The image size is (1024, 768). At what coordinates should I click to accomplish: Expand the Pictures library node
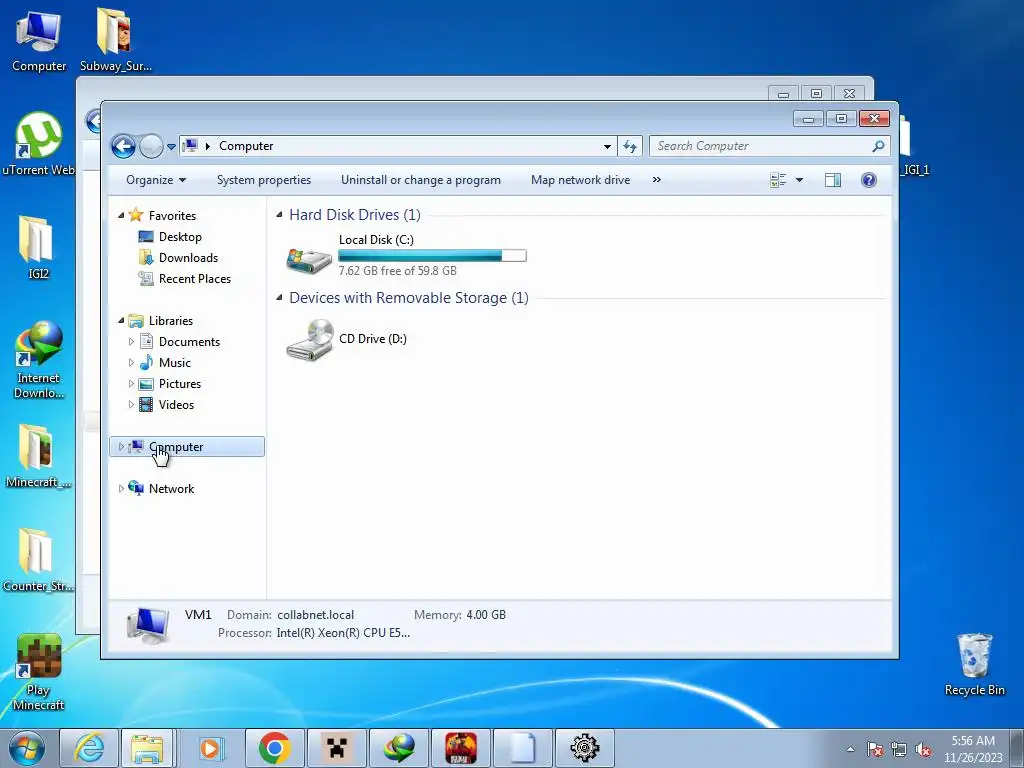point(131,383)
